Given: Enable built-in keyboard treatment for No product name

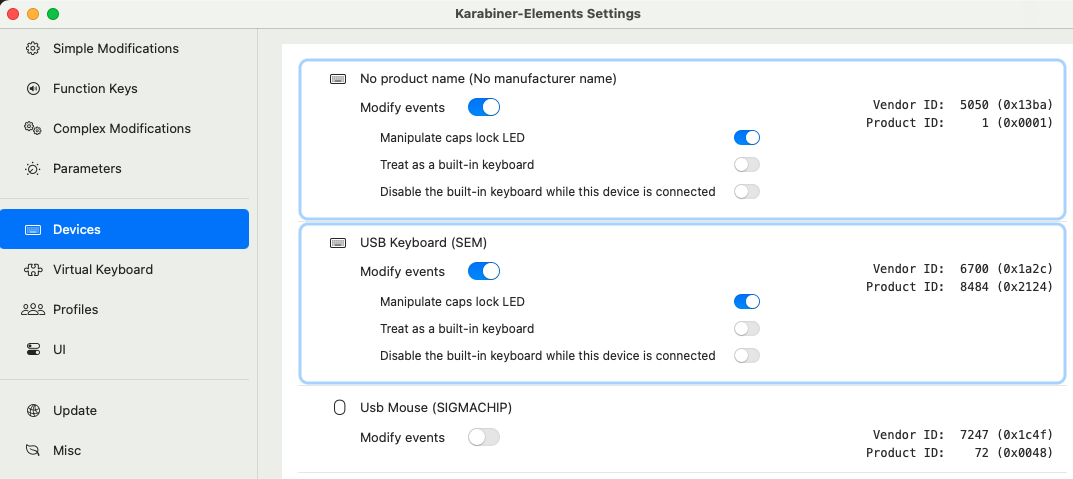Looking at the screenshot, I should point(747,165).
